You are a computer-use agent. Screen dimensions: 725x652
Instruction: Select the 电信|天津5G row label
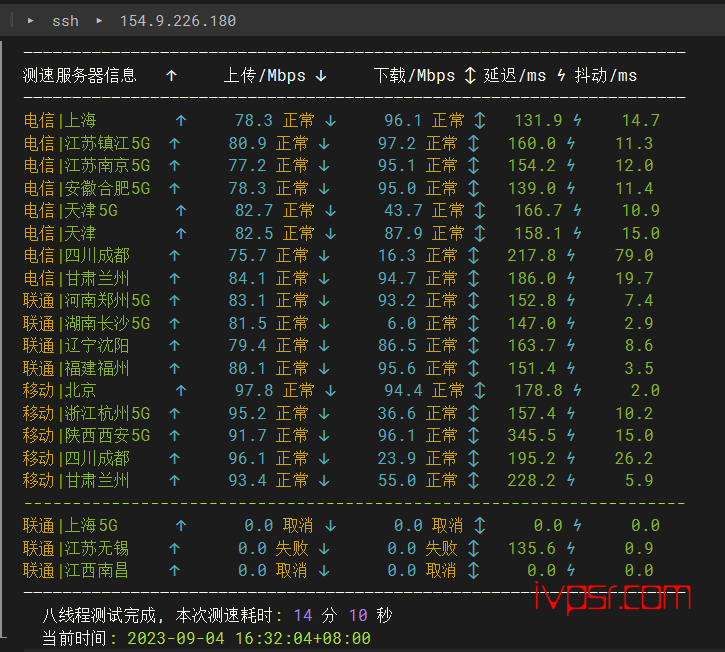pyautogui.click(x=70, y=211)
